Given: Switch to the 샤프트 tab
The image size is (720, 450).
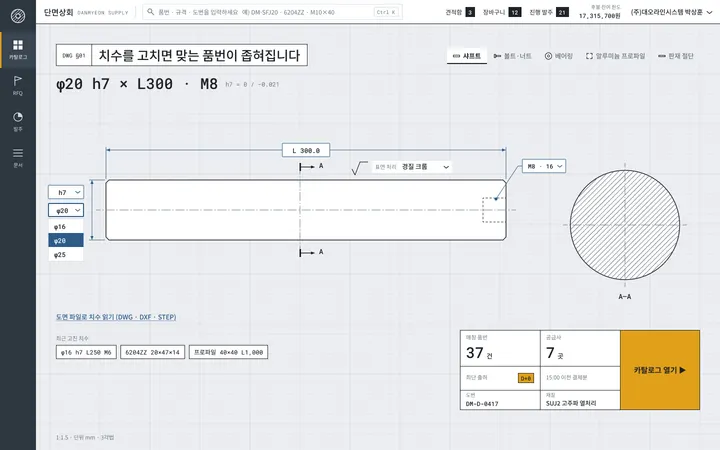Looking at the screenshot, I should coord(467,56).
